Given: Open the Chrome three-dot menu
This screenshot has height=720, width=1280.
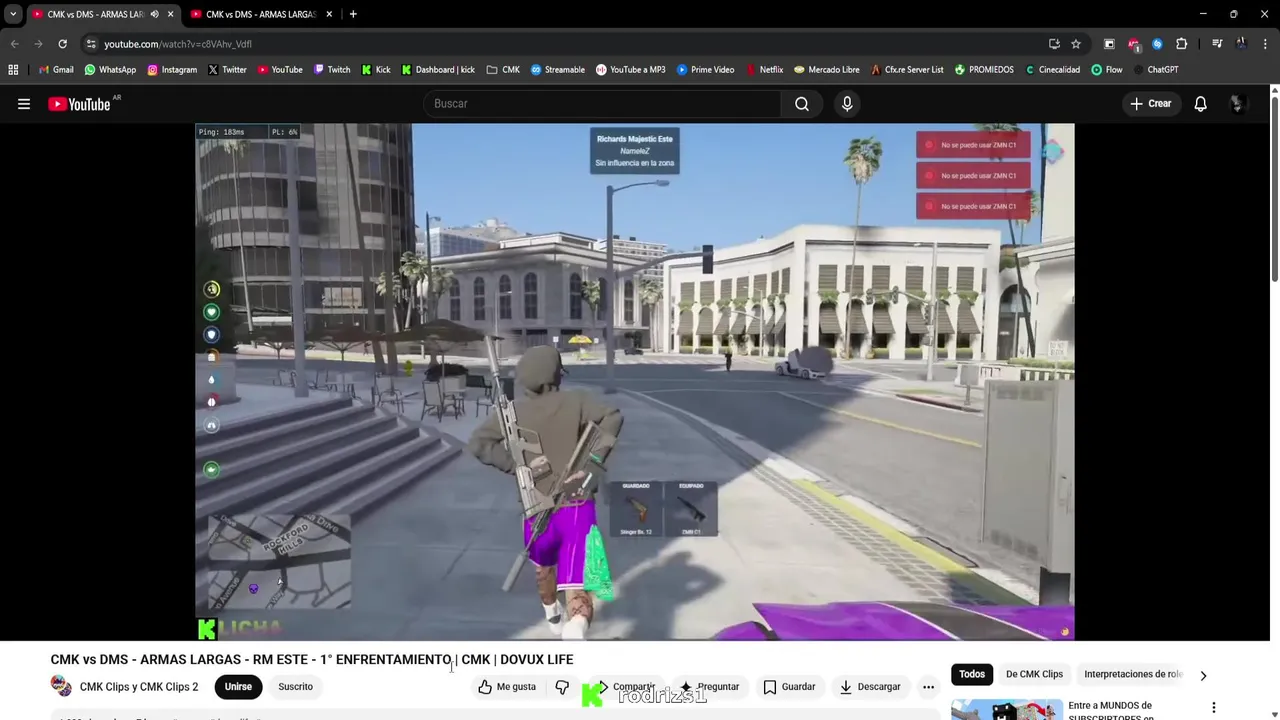Looking at the screenshot, I should point(1265,44).
